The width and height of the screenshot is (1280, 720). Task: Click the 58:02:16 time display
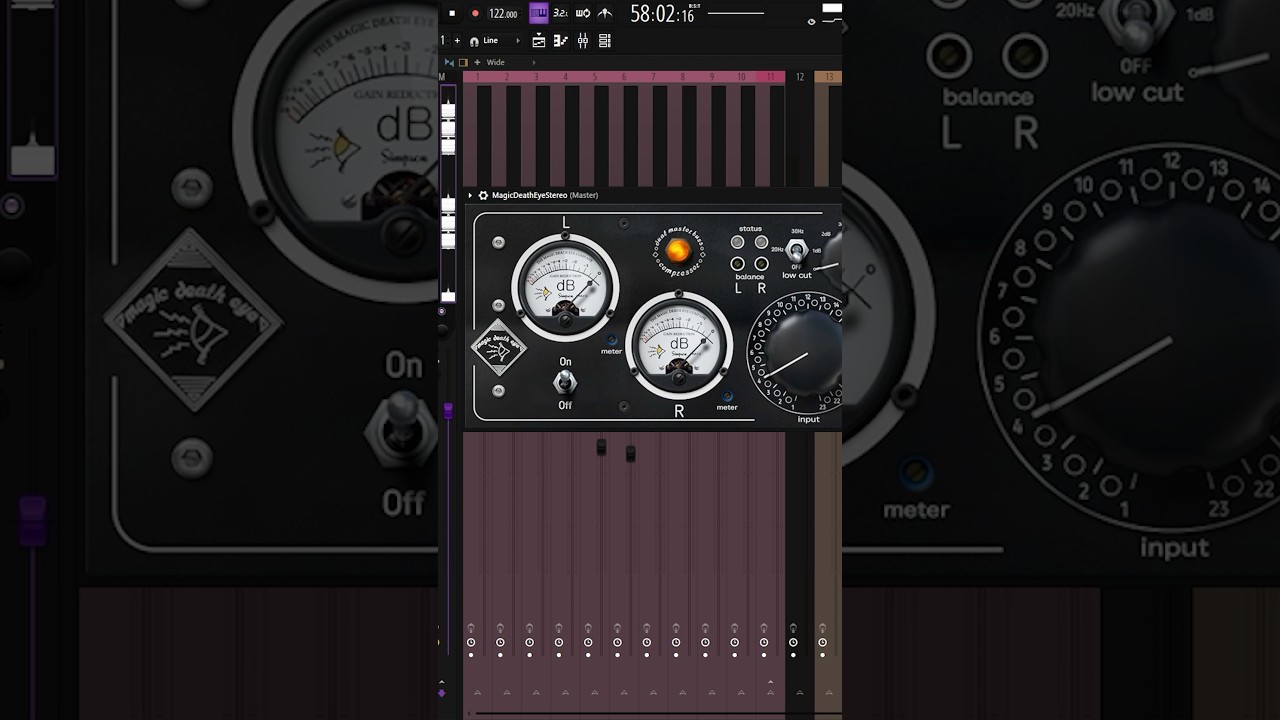[662, 14]
